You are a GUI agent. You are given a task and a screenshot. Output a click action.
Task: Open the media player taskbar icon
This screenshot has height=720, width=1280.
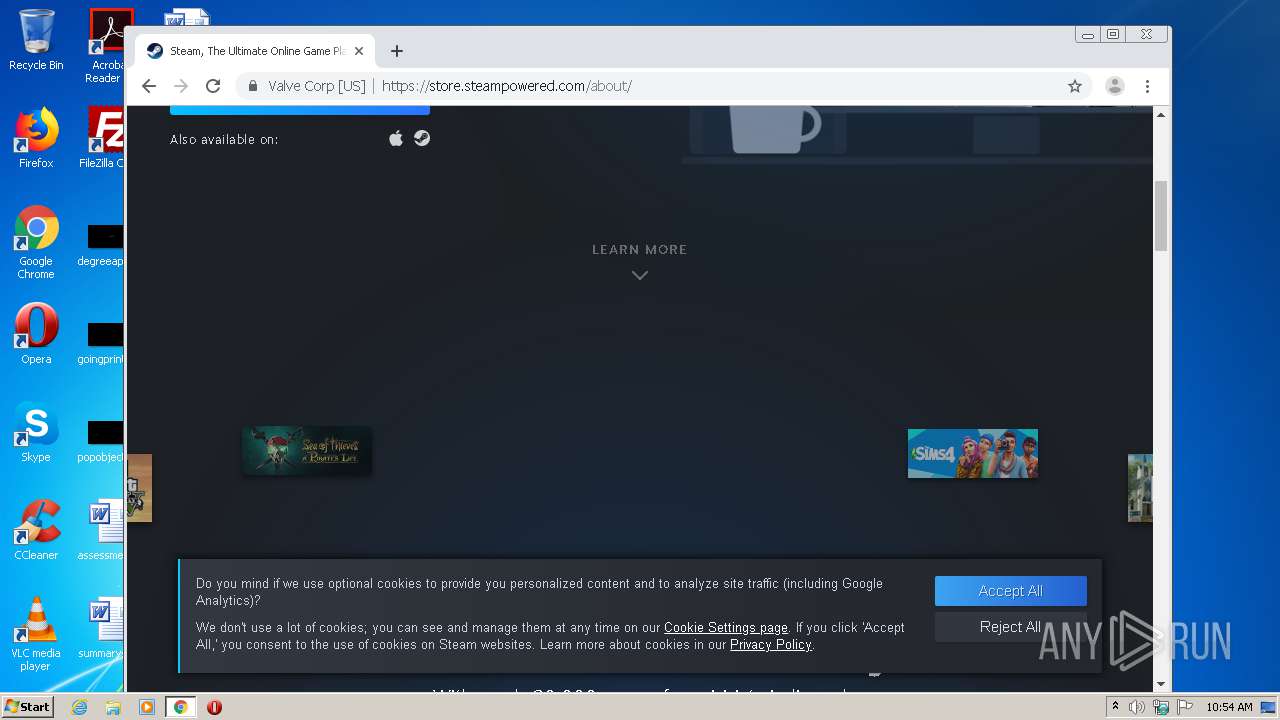pyautogui.click(x=147, y=707)
